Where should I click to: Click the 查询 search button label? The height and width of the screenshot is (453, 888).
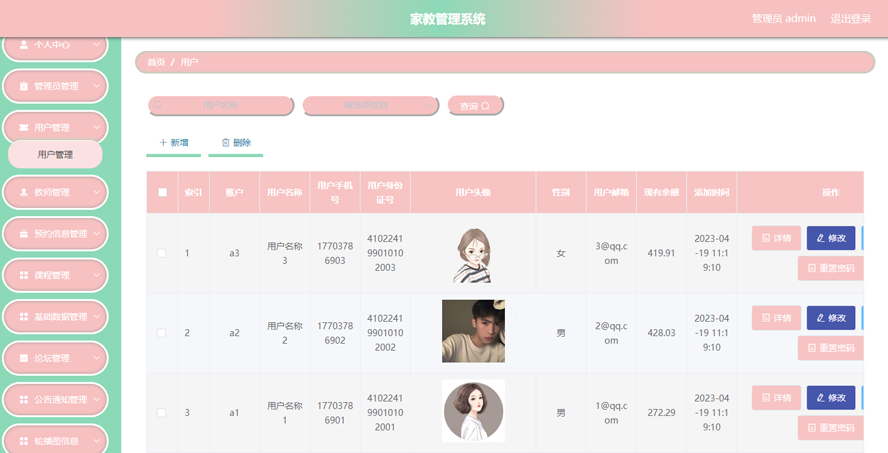pos(469,106)
